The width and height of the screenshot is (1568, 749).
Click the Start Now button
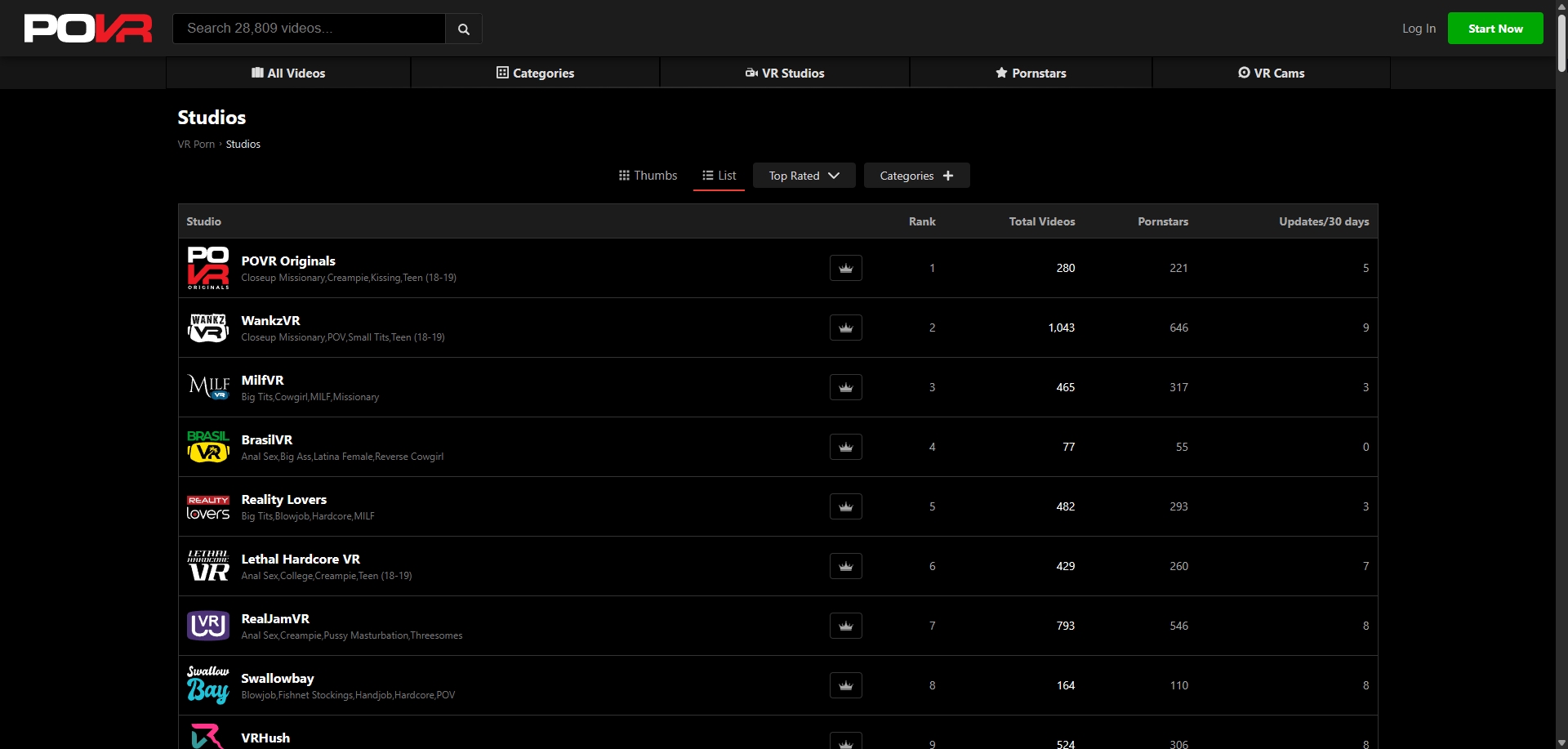[x=1494, y=29]
